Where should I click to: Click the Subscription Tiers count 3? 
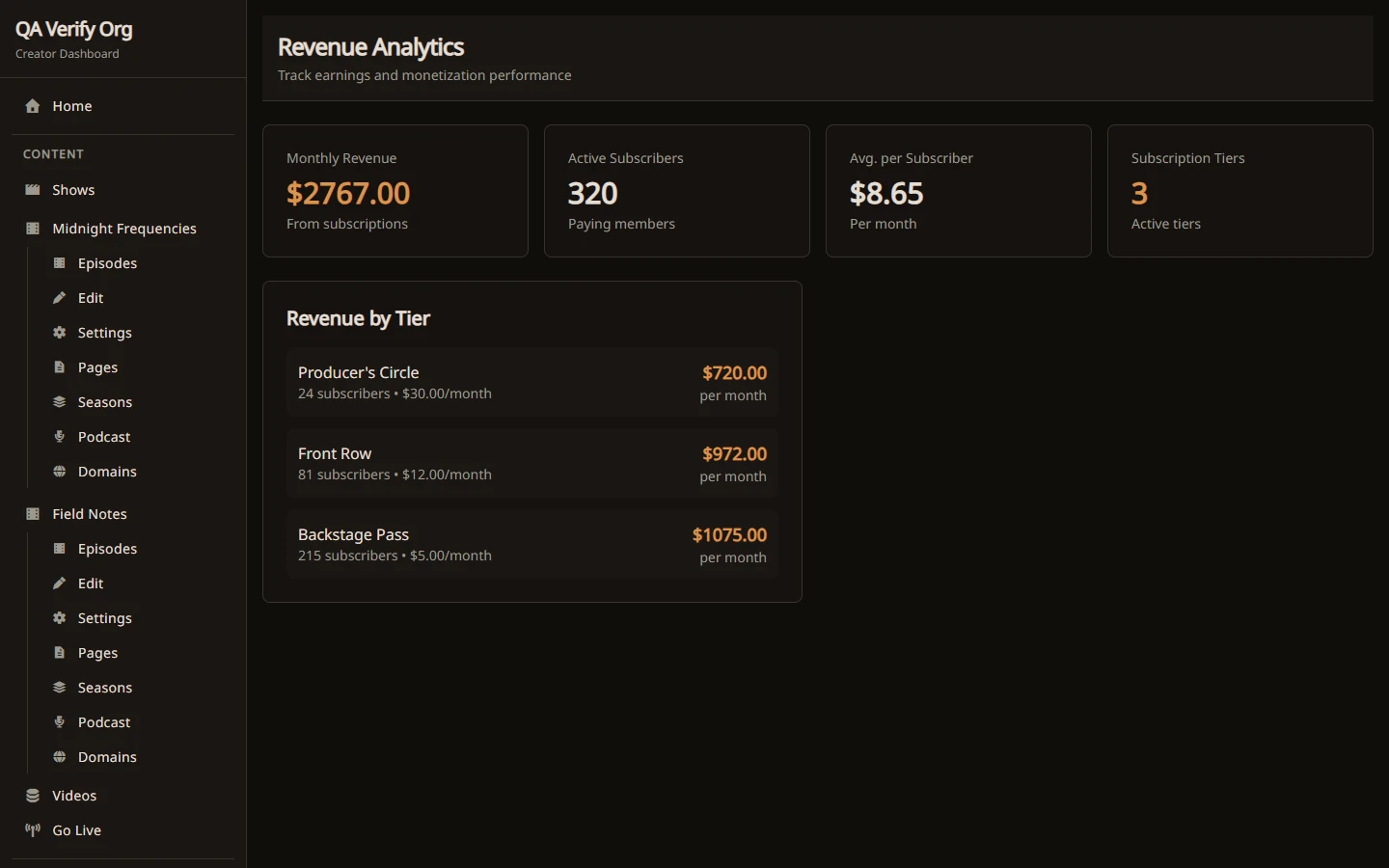pyautogui.click(x=1139, y=193)
